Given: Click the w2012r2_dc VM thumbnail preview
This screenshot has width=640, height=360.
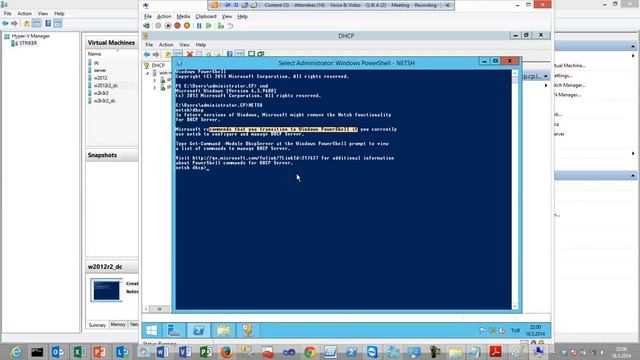Looking at the screenshot, I should click(x=107, y=290).
